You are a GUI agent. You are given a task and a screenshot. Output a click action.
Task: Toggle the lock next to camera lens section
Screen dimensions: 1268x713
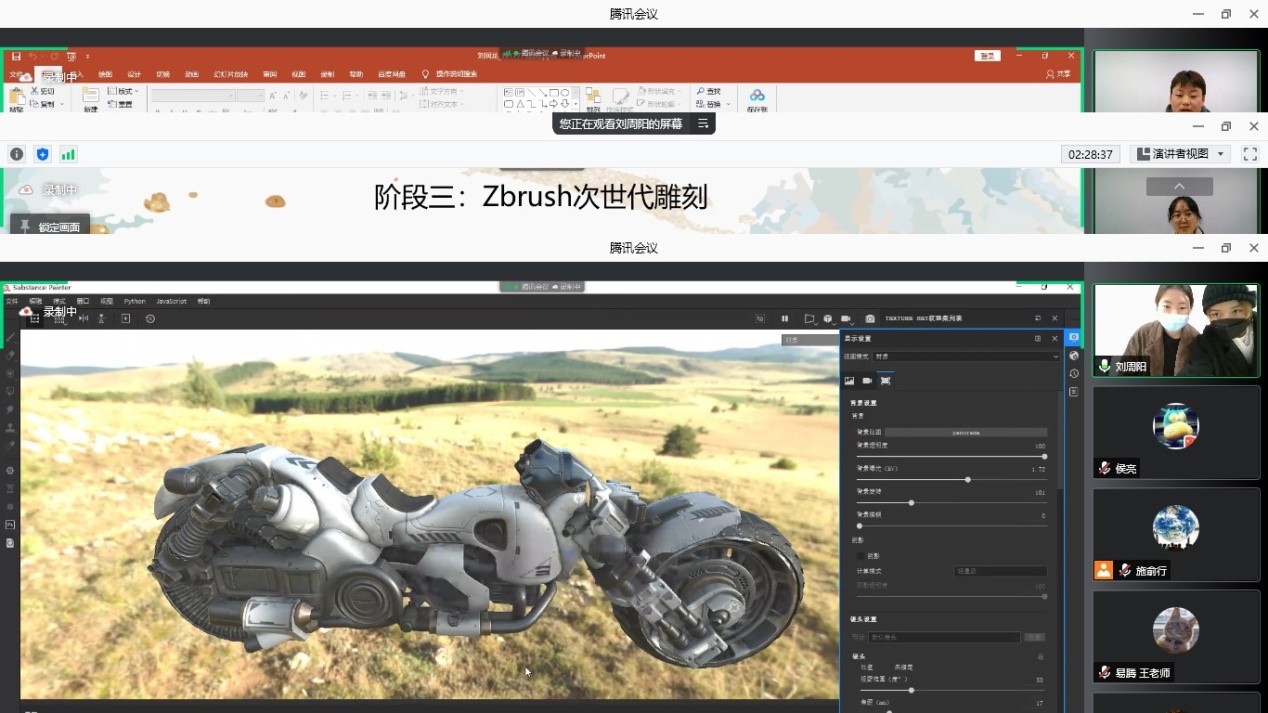pos(1041,657)
